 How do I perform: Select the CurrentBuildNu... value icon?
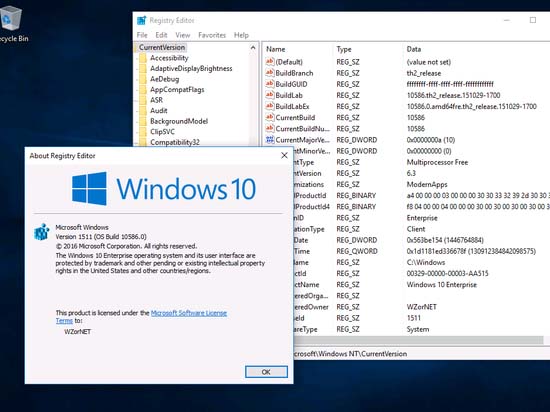(x=269, y=129)
